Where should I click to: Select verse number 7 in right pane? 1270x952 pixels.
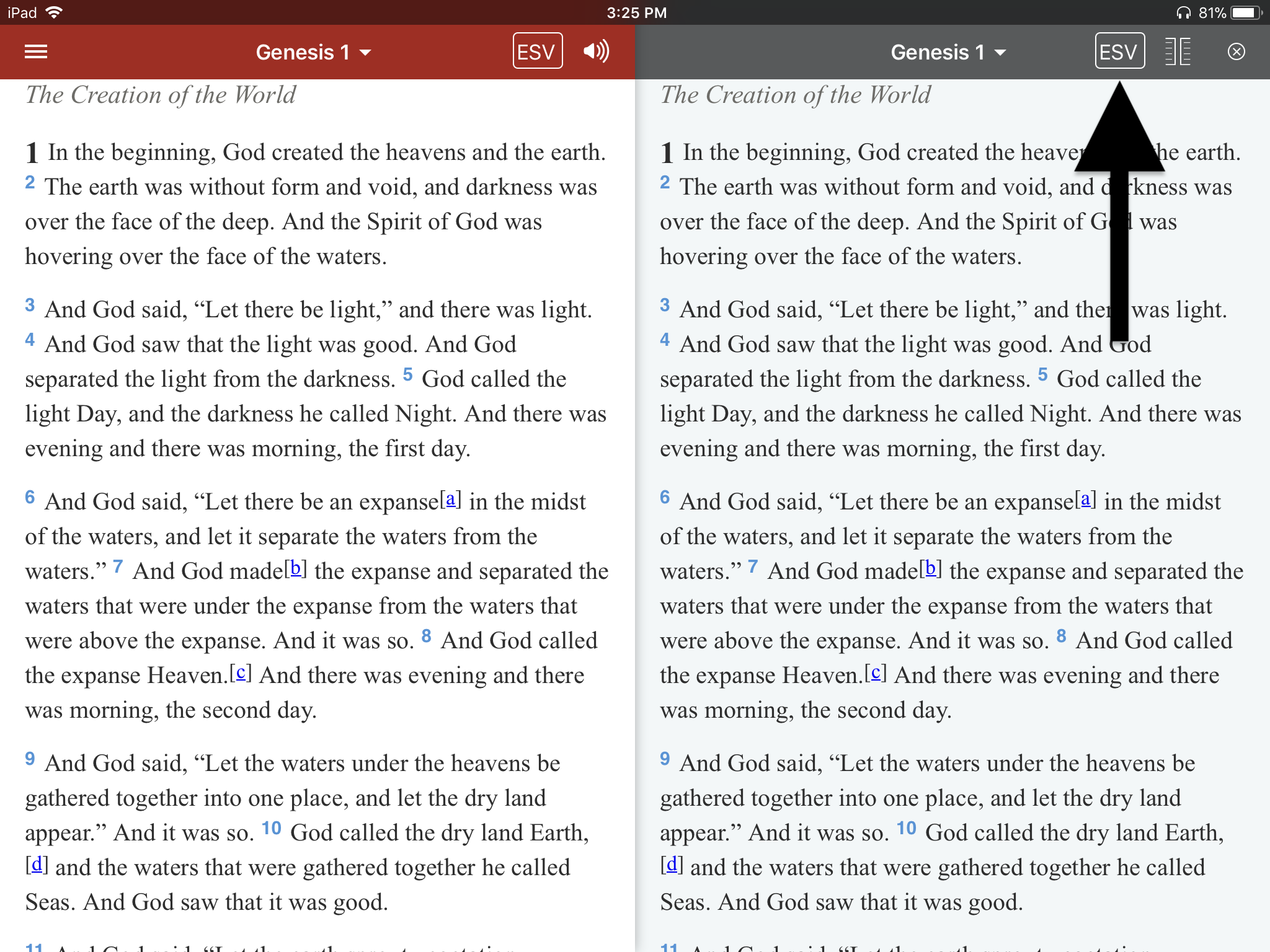tap(753, 566)
